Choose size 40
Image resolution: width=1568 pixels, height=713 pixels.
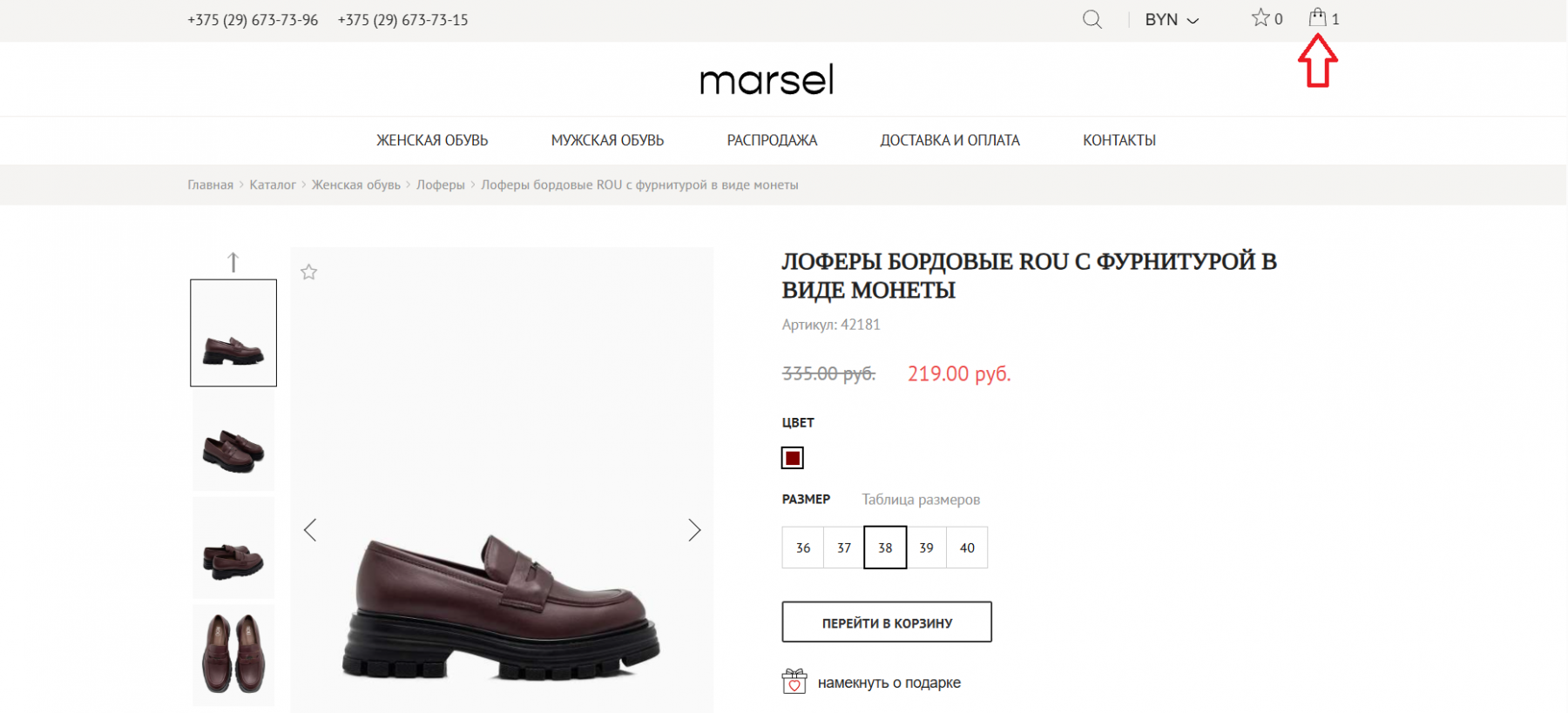967,548
